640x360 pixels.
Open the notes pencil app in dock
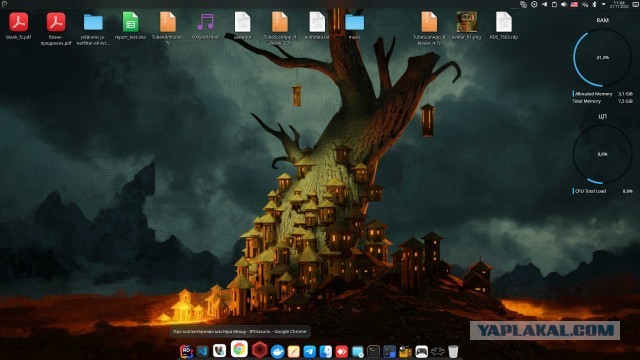[x=293, y=351]
